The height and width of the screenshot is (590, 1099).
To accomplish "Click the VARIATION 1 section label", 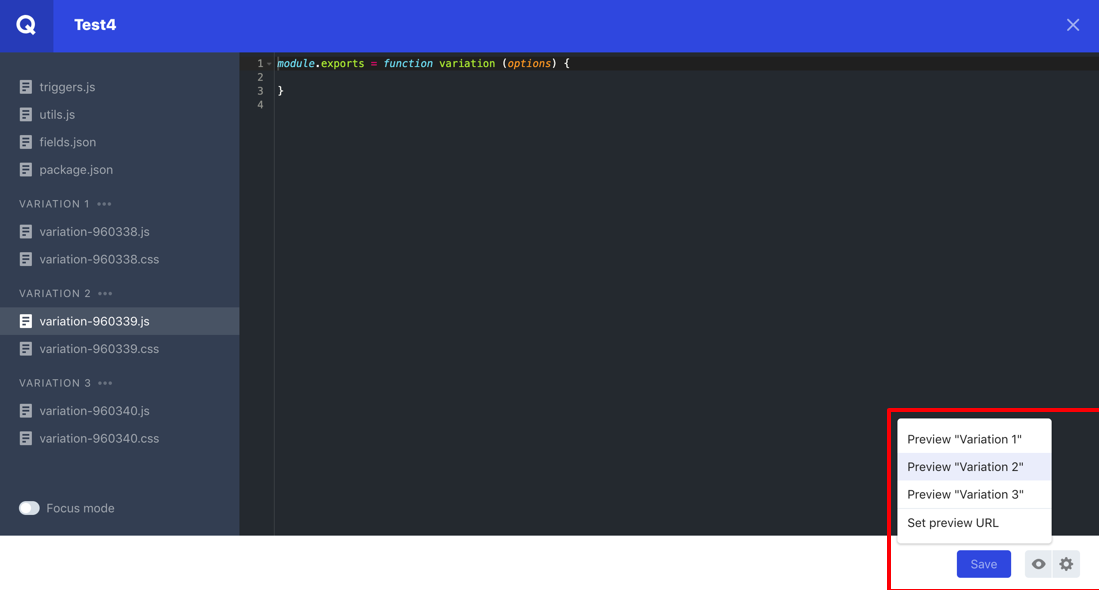I will 55,204.
